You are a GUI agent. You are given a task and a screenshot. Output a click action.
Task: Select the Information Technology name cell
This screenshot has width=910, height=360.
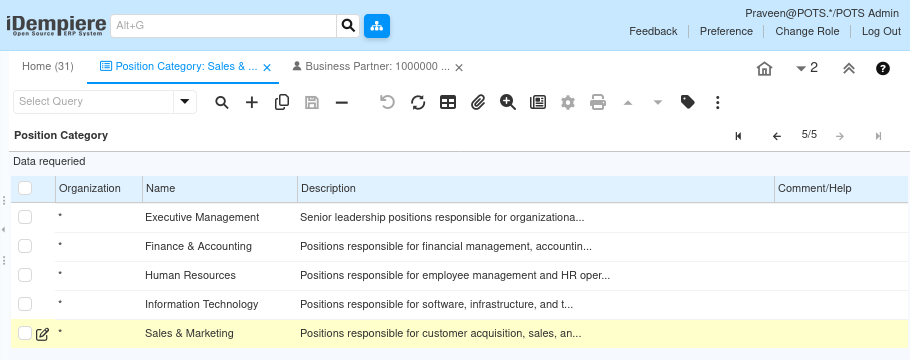(x=201, y=304)
